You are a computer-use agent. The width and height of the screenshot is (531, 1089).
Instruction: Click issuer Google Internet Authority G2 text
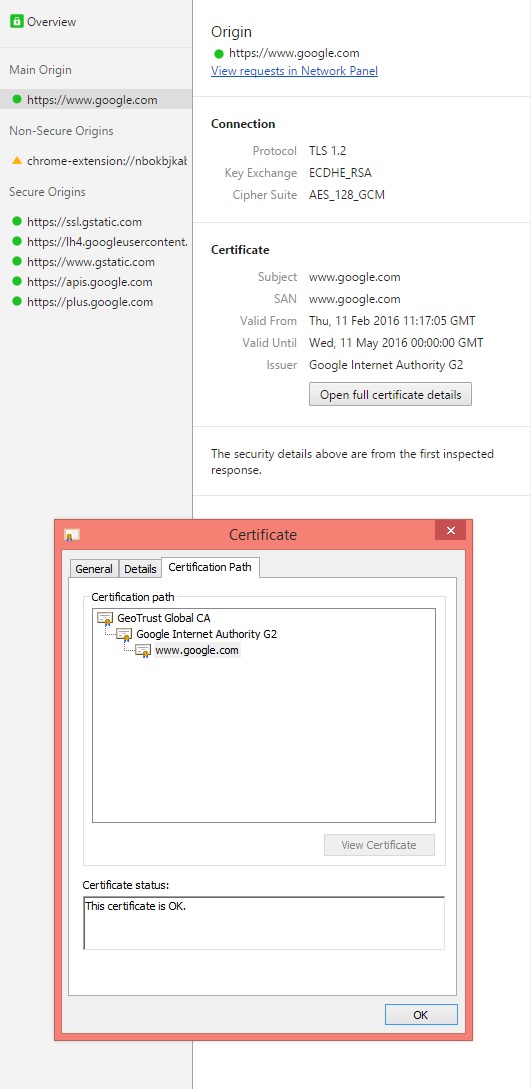tap(386, 365)
